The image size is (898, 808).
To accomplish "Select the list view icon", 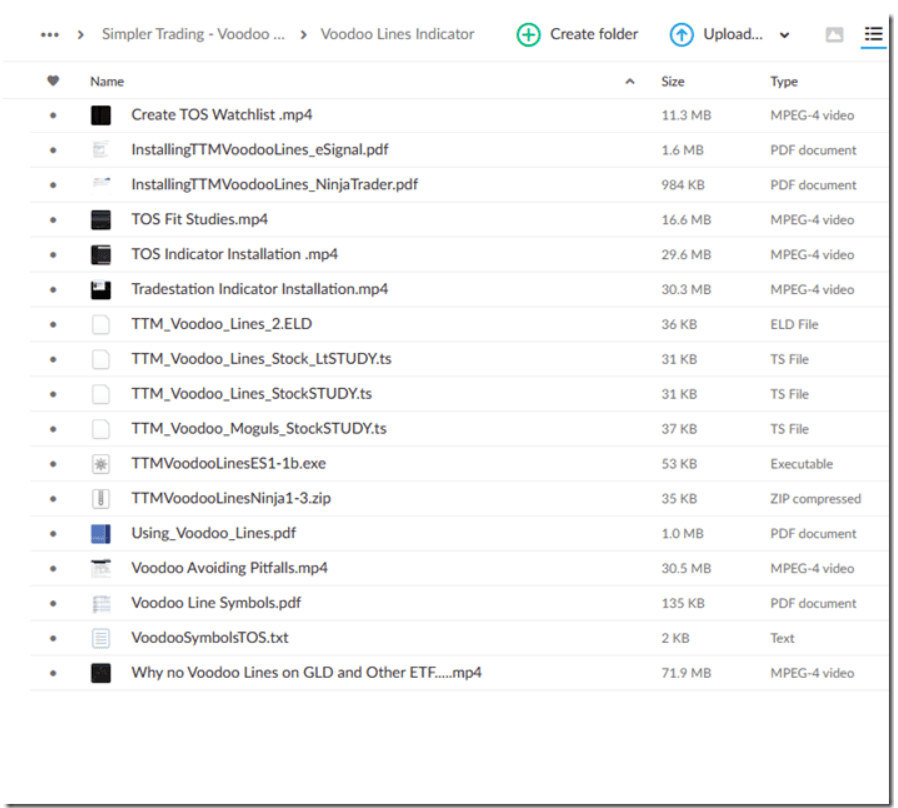I will tap(873, 33).
